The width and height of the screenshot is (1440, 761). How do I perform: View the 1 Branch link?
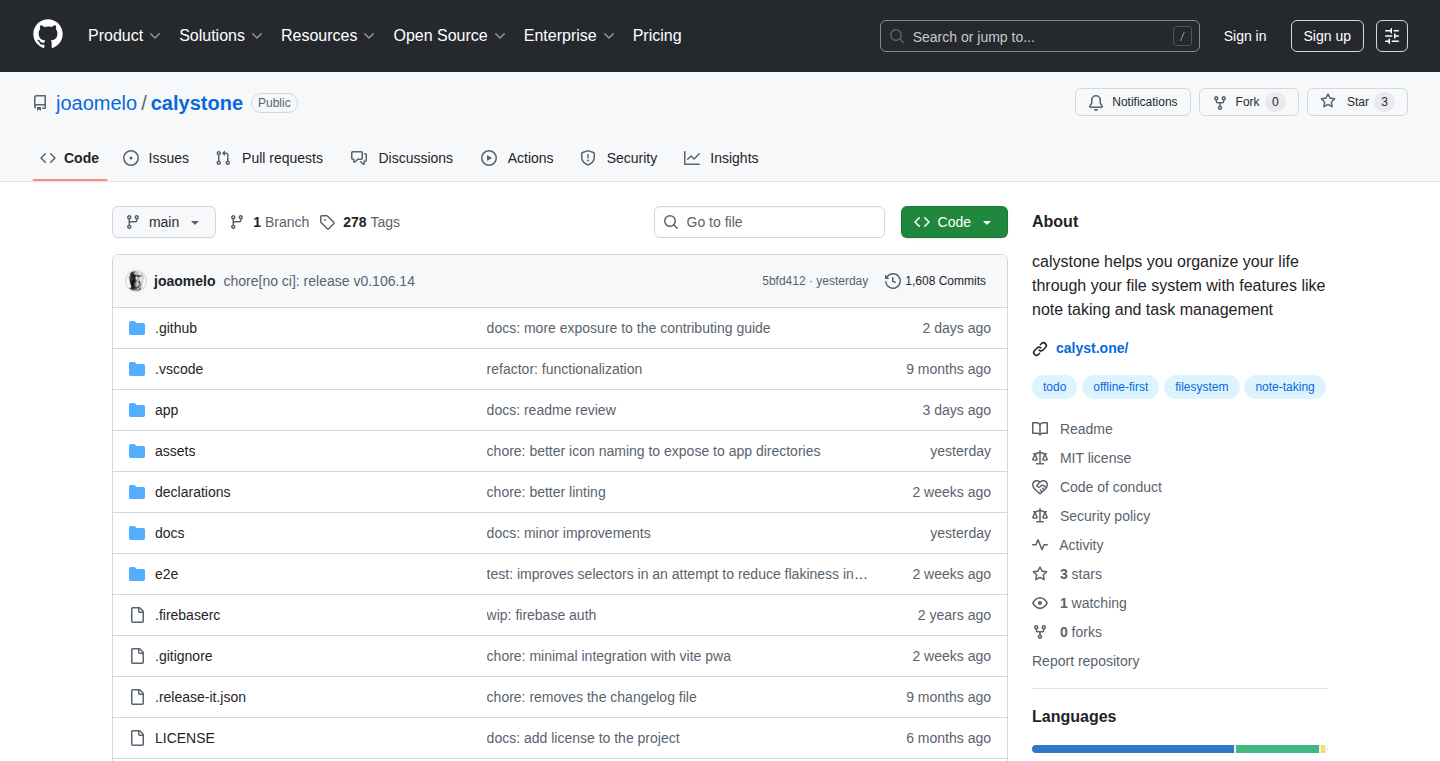coord(270,222)
